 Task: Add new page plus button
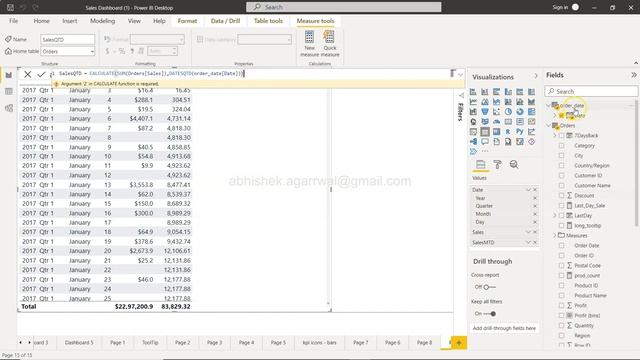click(x=459, y=343)
